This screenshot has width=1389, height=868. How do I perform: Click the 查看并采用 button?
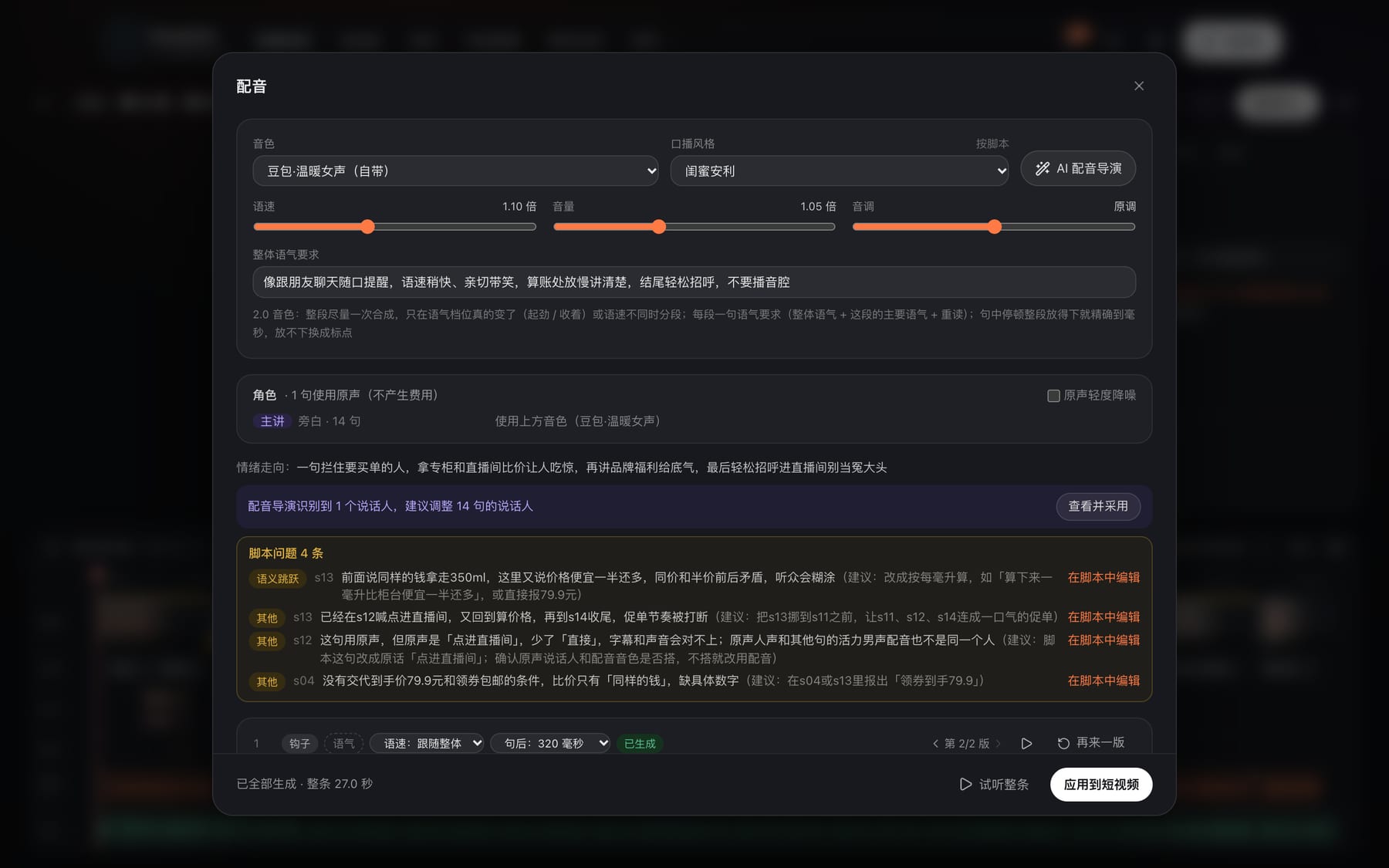[x=1098, y=506]
